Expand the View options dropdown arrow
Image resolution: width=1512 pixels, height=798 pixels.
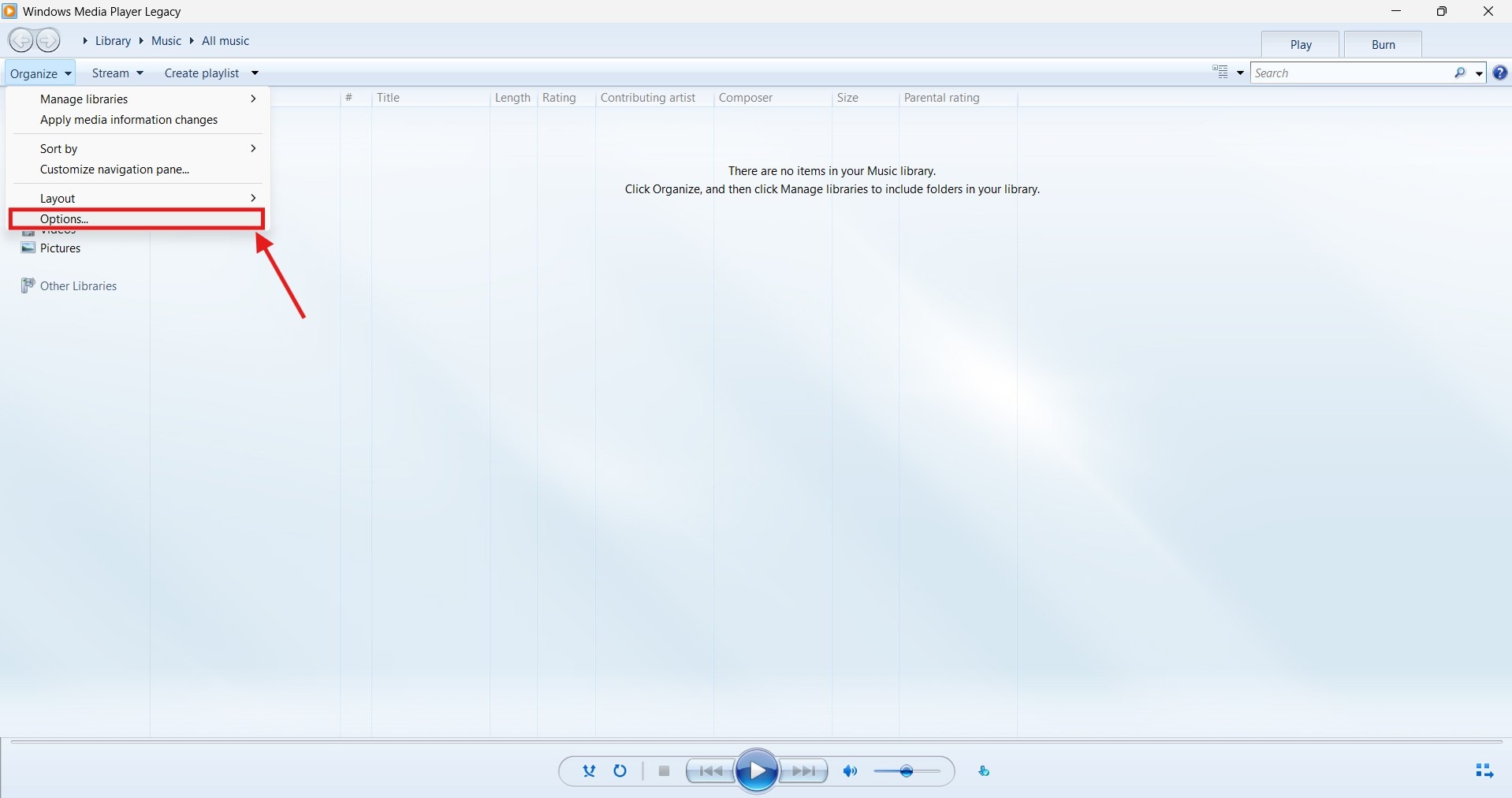coord(1240,73)
